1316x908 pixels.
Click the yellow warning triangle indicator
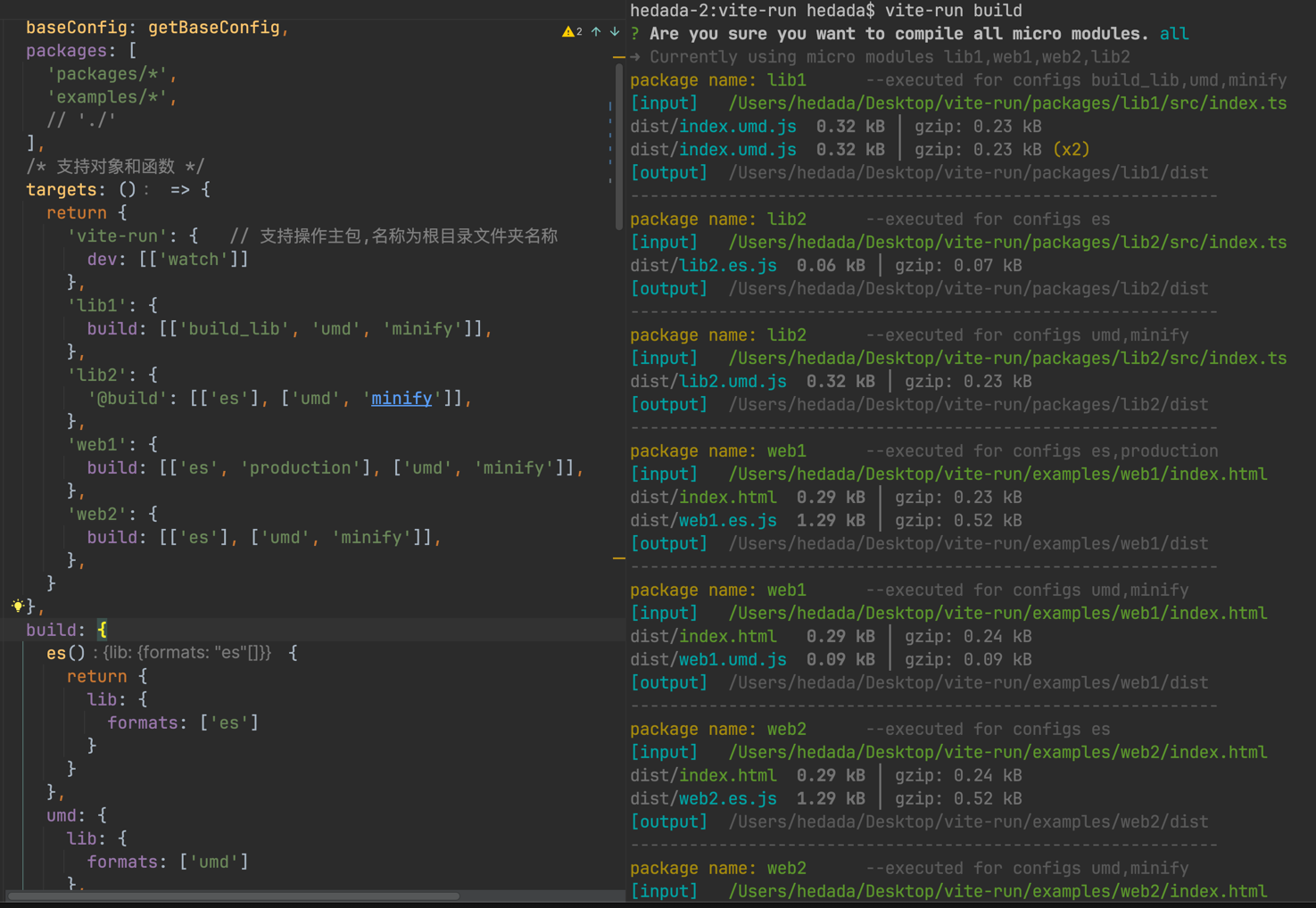click(x=568, y=31)
